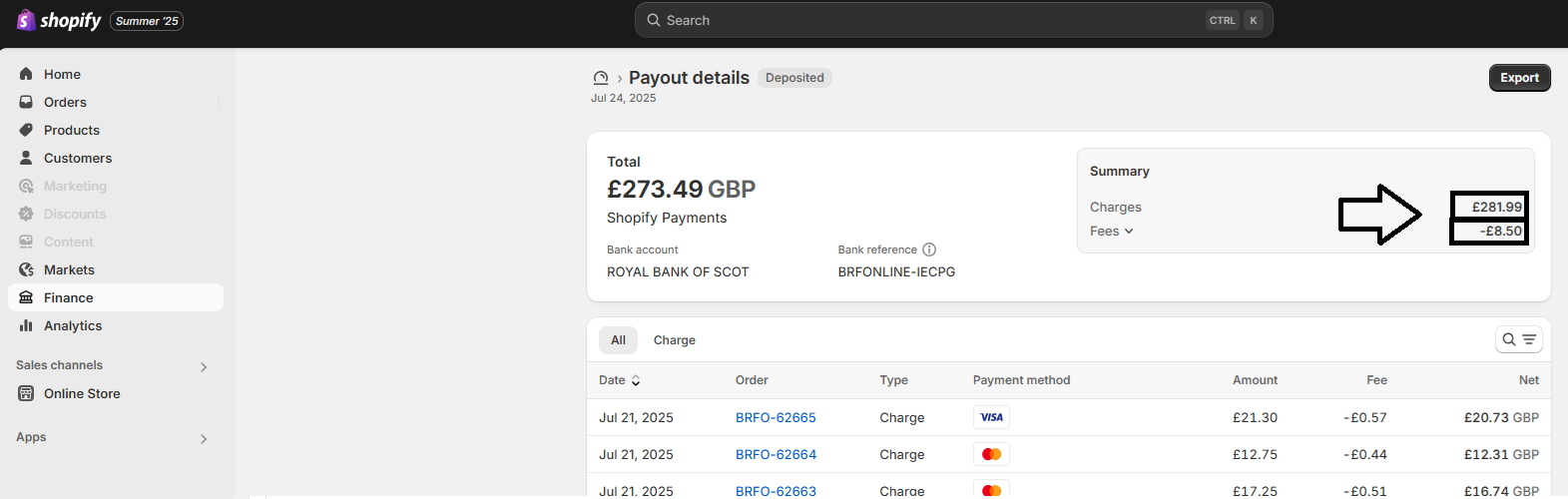Viewport: 1568px width, 499px height.
Task: Open Markets globe icon
Action: (26, 269)
